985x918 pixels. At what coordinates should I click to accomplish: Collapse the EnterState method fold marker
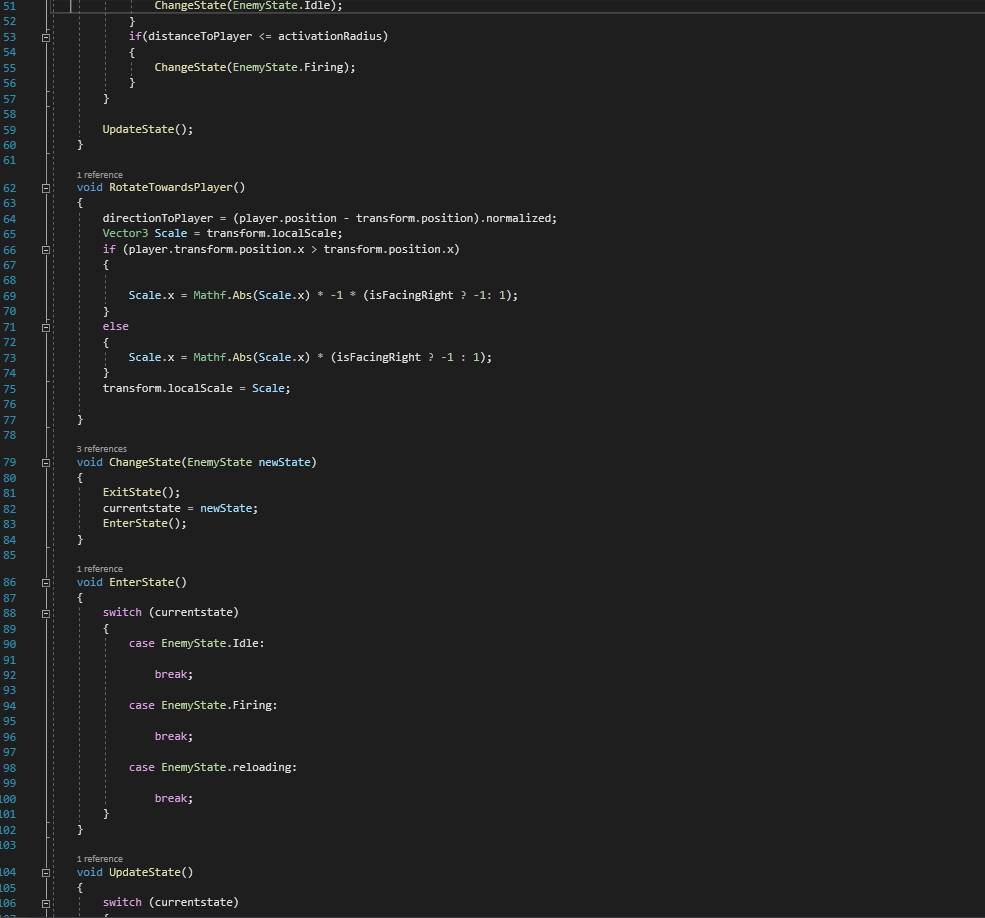tap(46, 582)
